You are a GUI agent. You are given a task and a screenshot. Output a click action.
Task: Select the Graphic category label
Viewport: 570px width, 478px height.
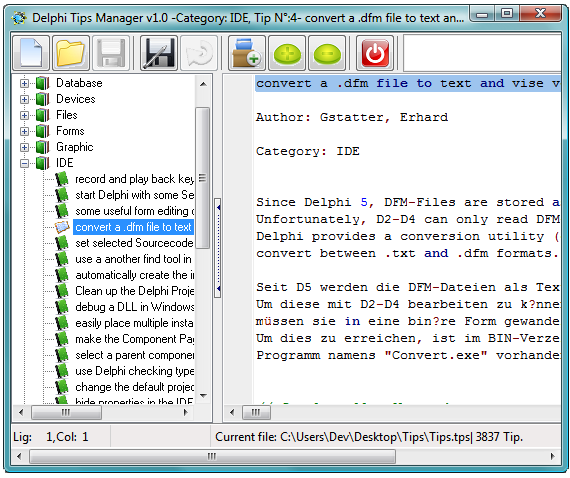(x=75, y=147)
